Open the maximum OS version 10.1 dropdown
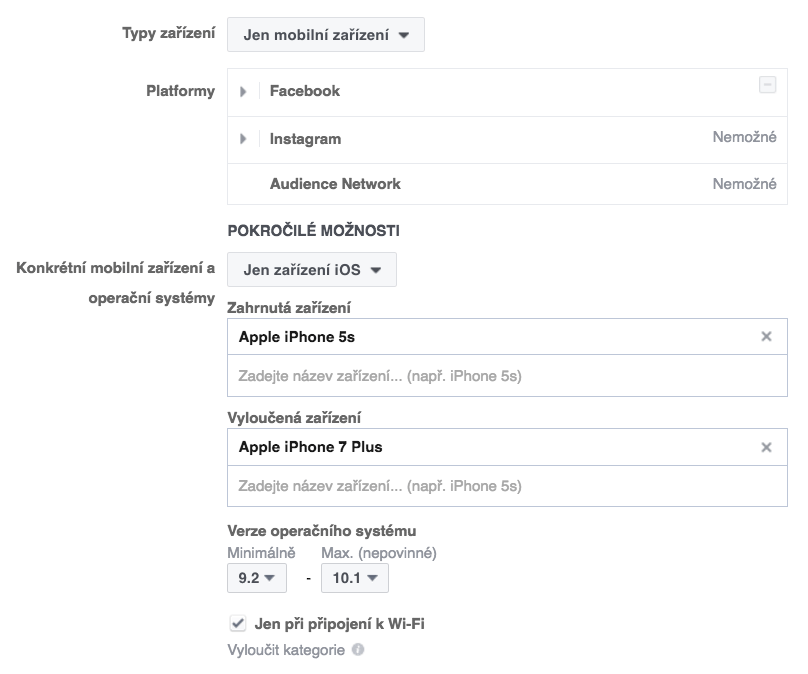 (355, 578)
